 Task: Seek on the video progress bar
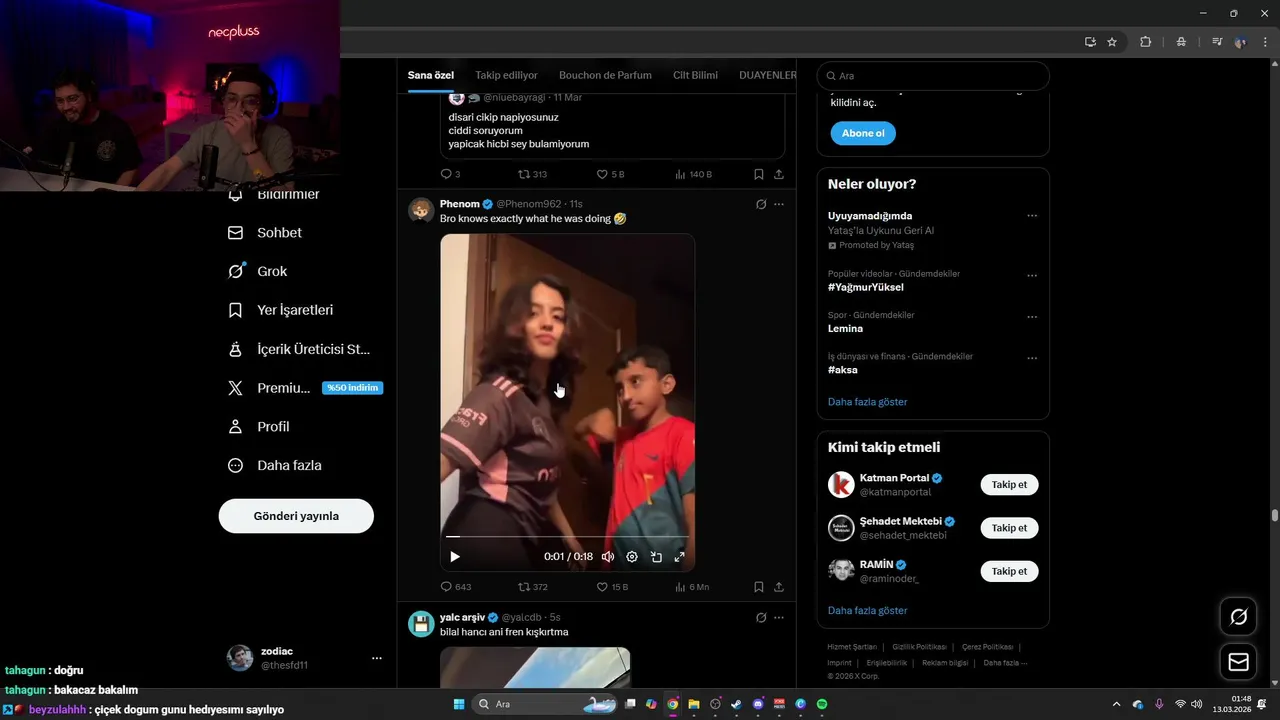[x=567, y=537]
